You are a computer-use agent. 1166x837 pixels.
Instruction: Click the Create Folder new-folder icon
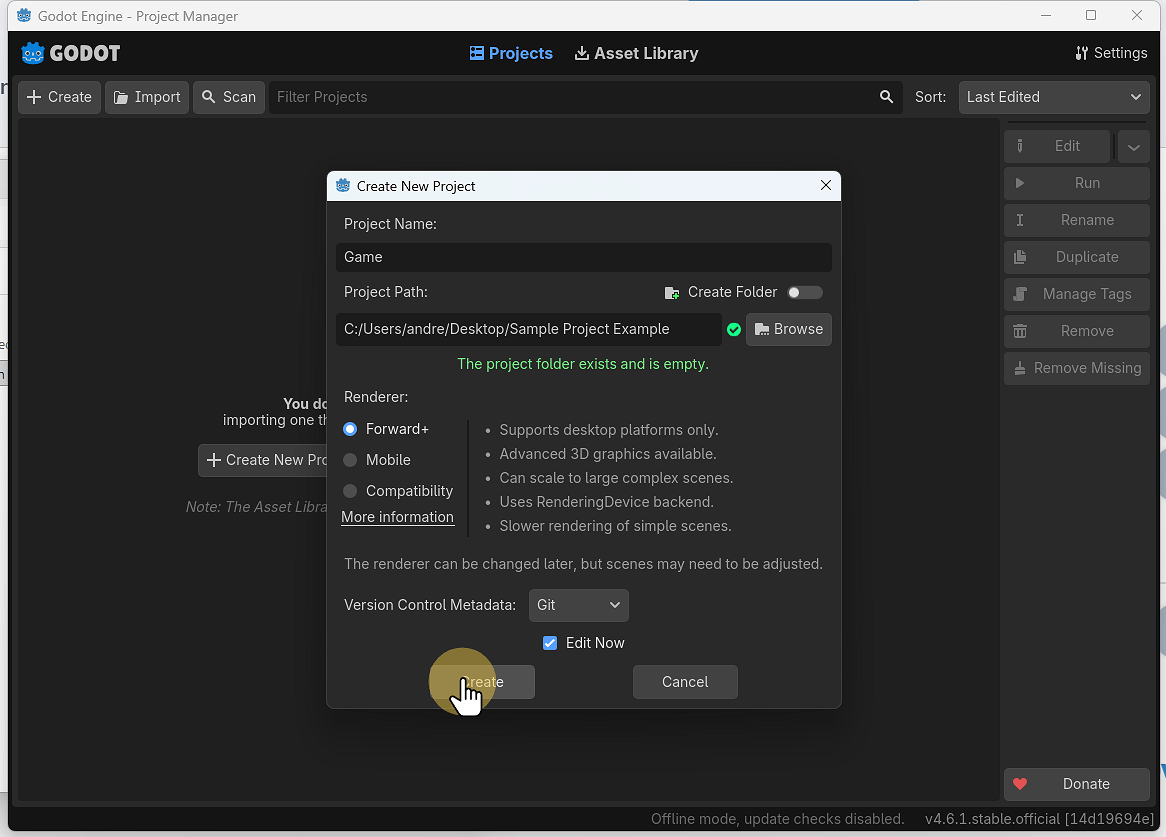(672, 292)
